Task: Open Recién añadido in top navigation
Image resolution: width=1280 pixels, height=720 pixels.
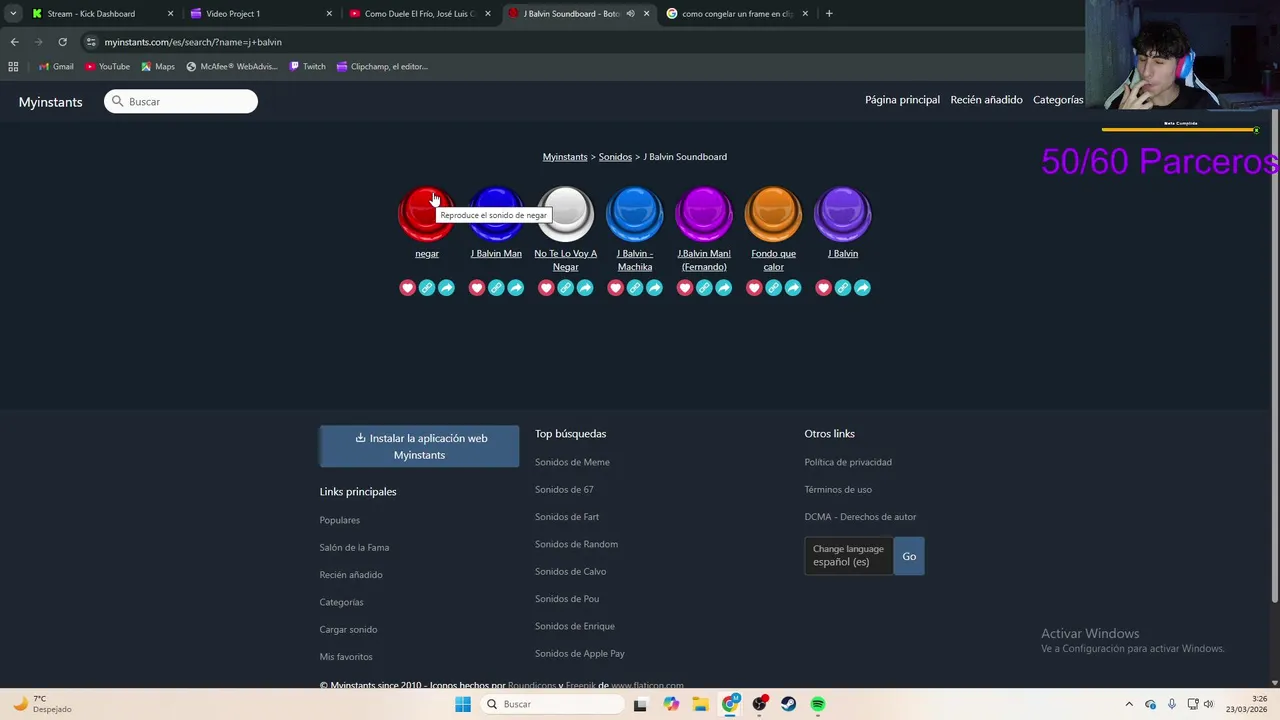Action: pos(986,100)
